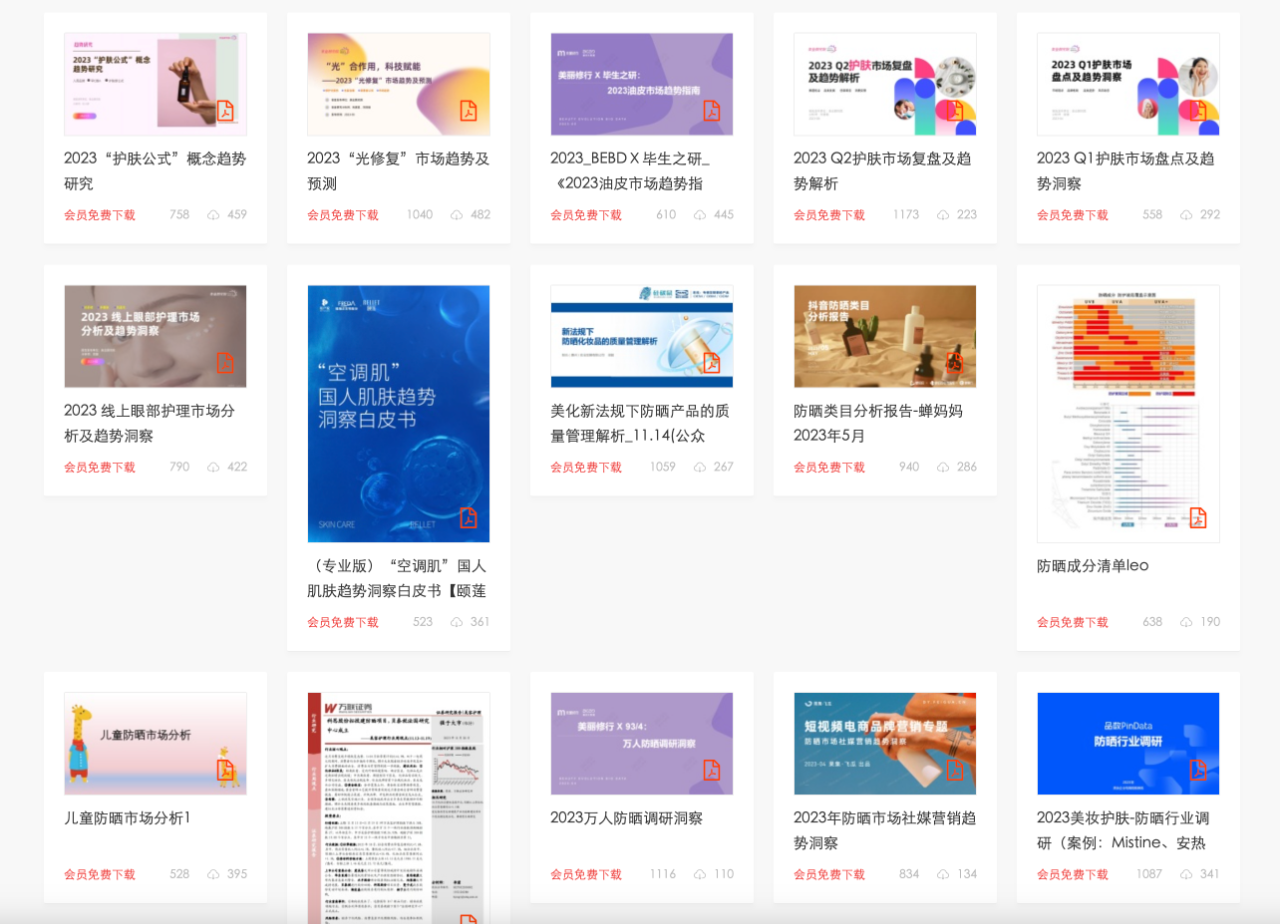Click download cloud icon beside 110

point(700,874)
